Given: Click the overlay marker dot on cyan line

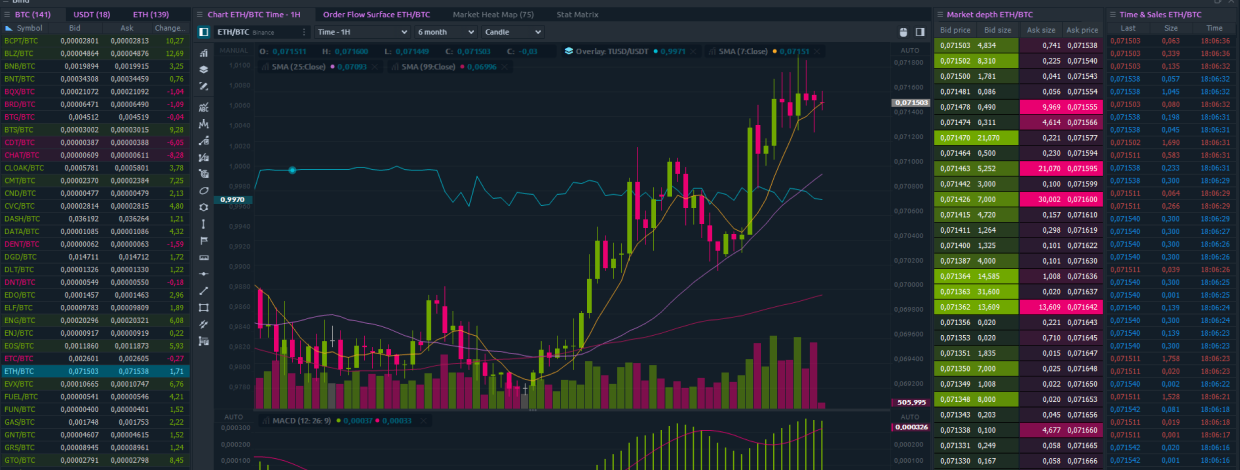Looking at the screenshot, I should tap(292, 170).
